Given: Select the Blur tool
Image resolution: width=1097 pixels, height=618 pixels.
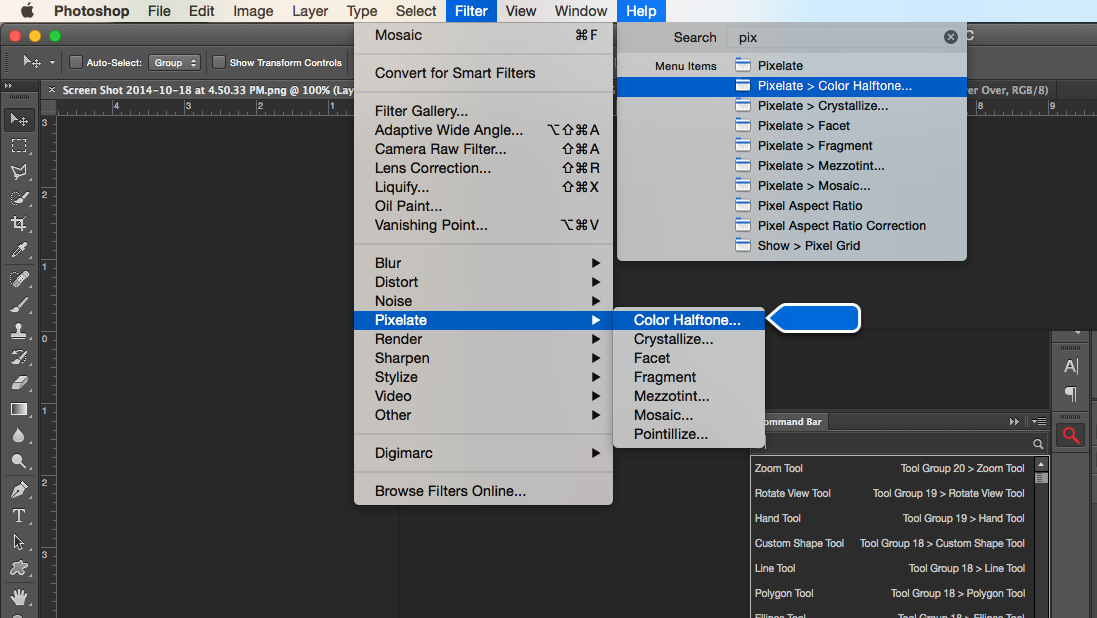Looking at the screenshot, I should (19, 435).
